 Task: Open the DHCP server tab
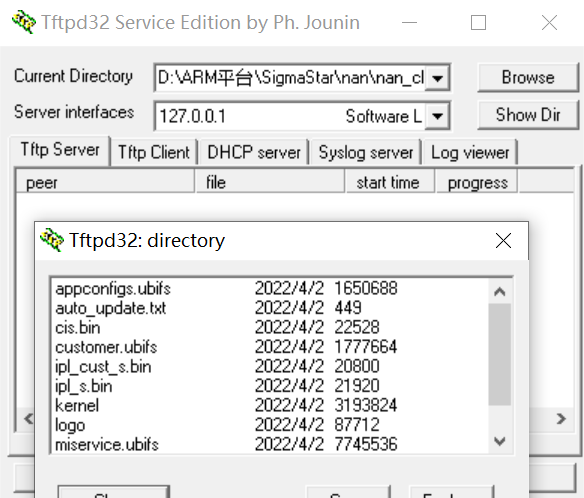(x=254, y=152)
